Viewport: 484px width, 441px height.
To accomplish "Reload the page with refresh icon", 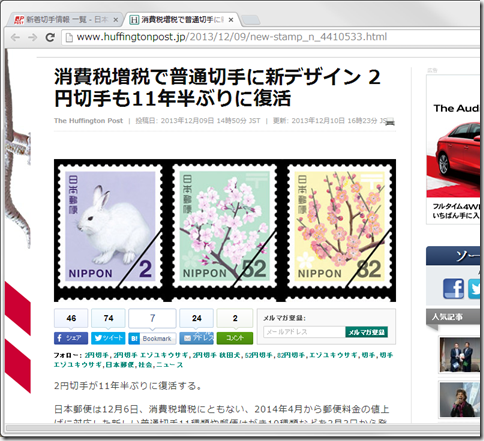I will (50, 37).
